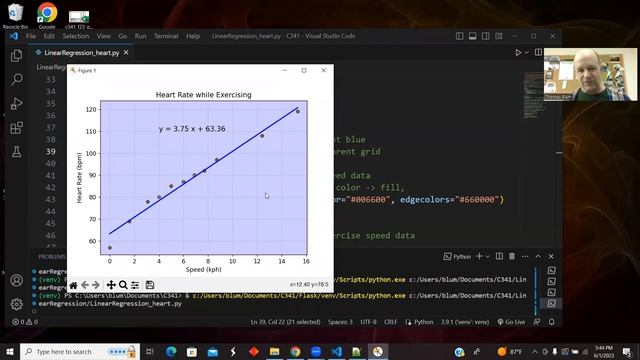This screenshot has width=640, height=360.
Task: Reset plot view with Home icon
Action: click(73, 285)
